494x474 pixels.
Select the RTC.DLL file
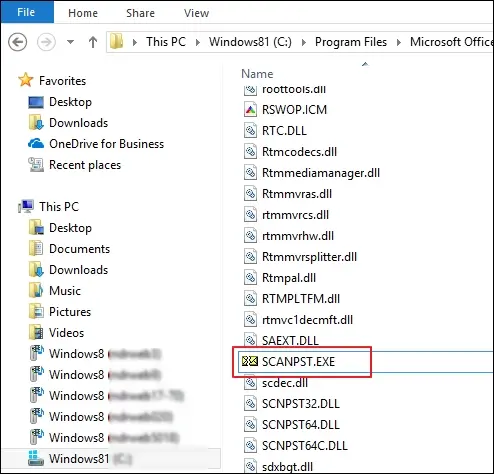[284, 131]
